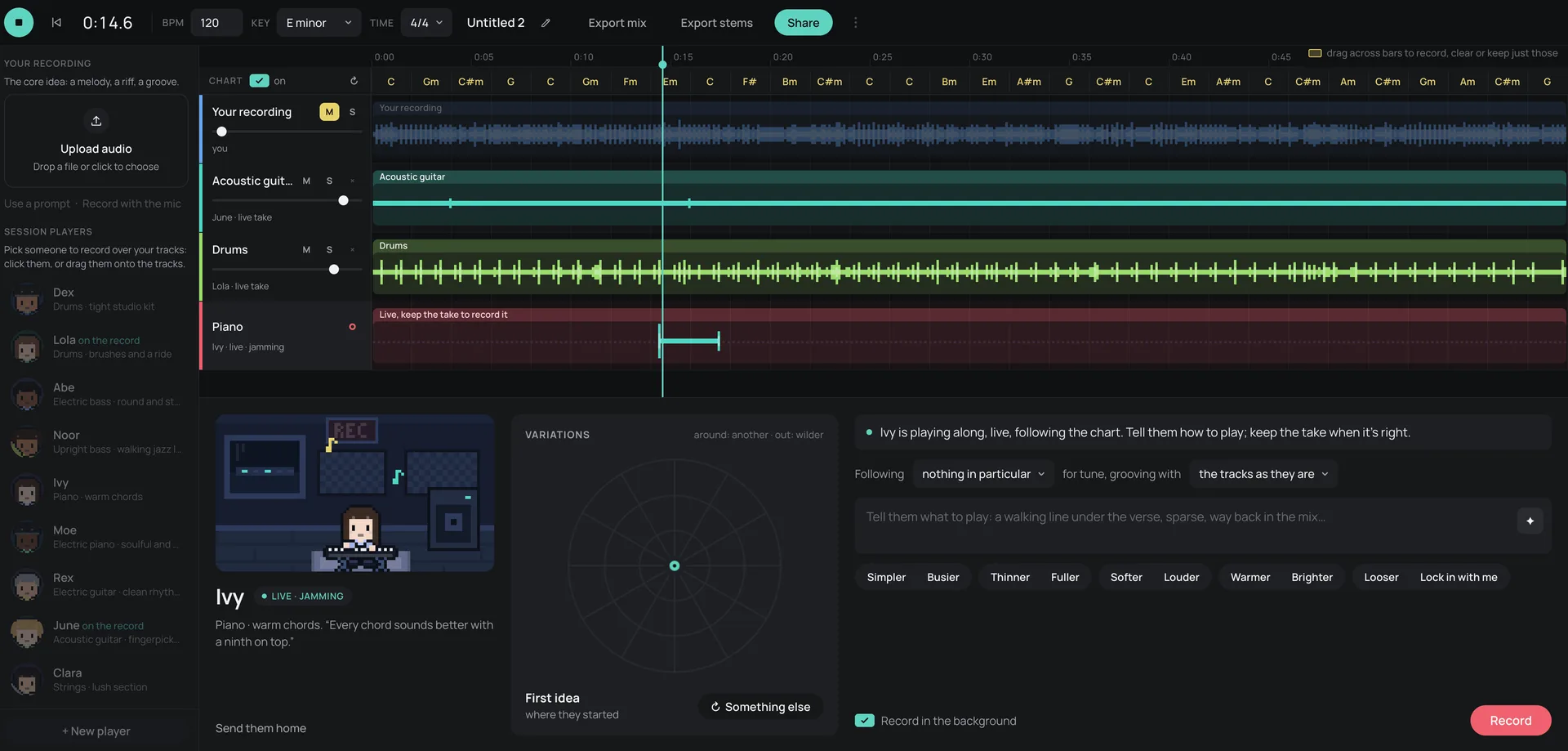Remove the Acoustic guitar track
The width and height of the screenshot is (1568, 751).
pos(353,181)
